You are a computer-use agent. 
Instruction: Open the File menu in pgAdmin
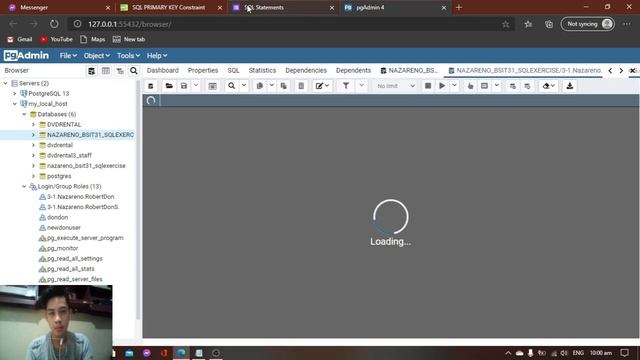(68, 56)
